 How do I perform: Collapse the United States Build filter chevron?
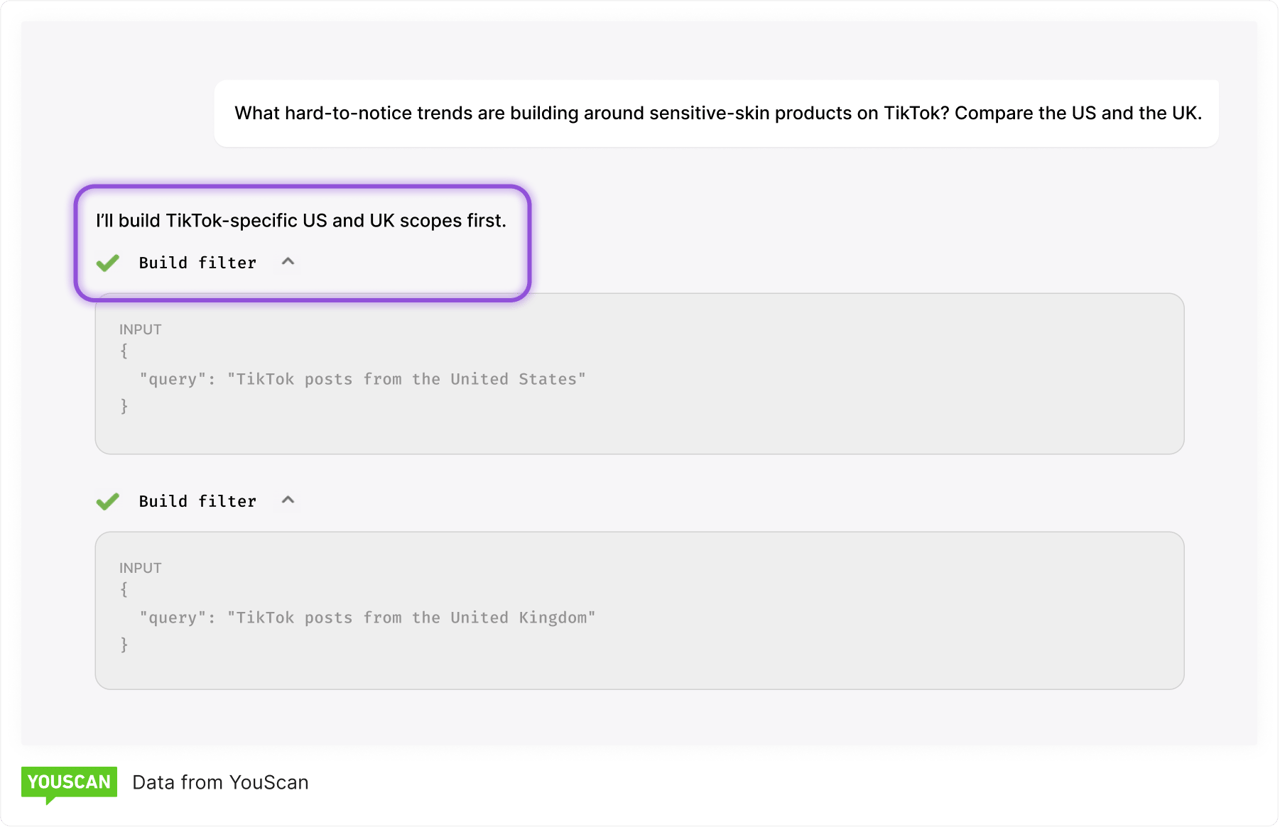point(288,261)
